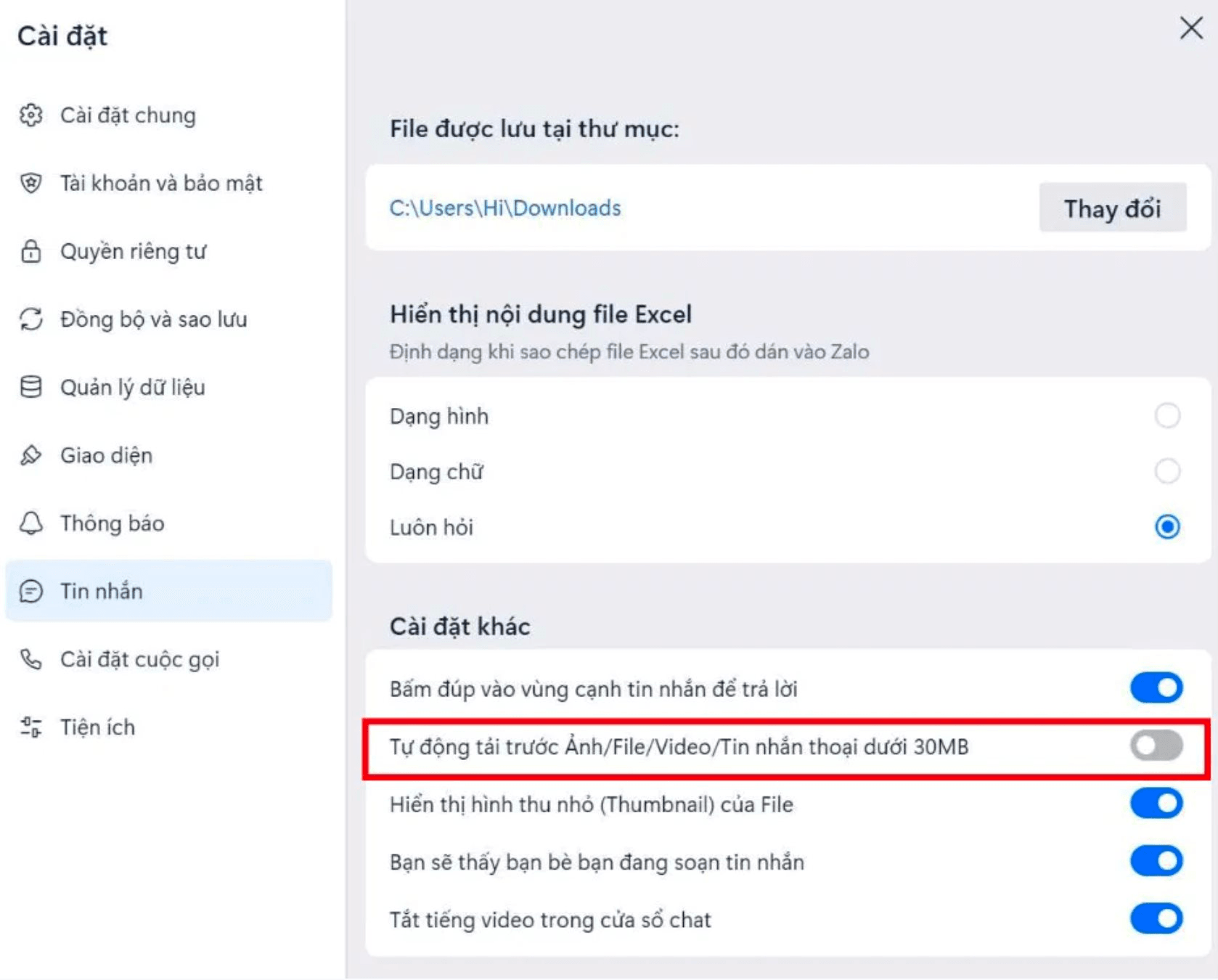Toggle Tắt tiếng video trong cửa sổ chat
Image resolution: width=1218 pixels, height=980 pixels.
point(1156,919)
